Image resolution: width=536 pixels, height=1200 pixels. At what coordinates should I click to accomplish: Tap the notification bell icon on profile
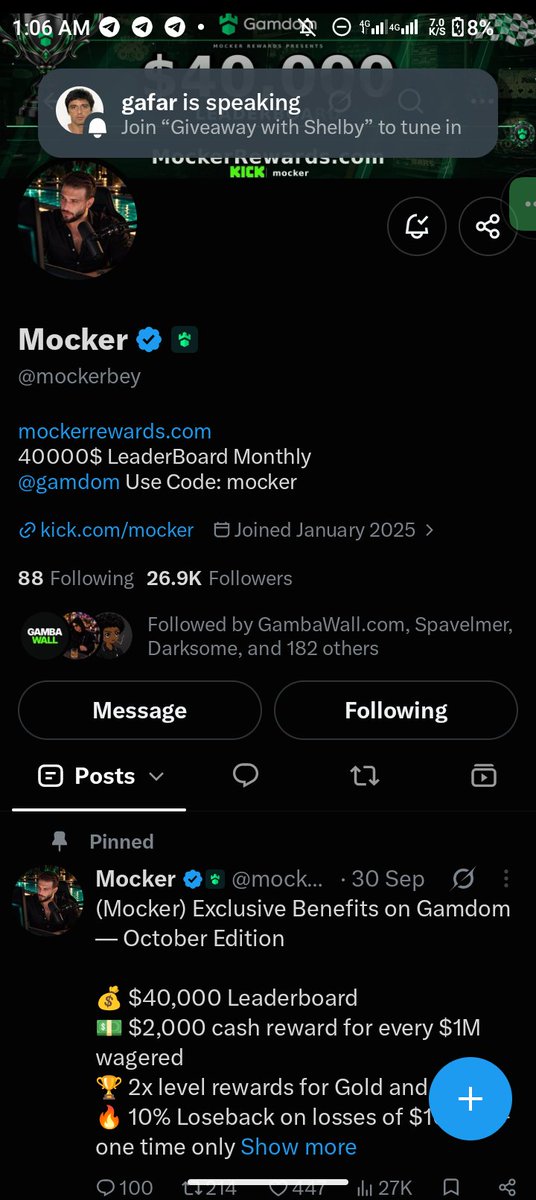[x=417, y=227]
